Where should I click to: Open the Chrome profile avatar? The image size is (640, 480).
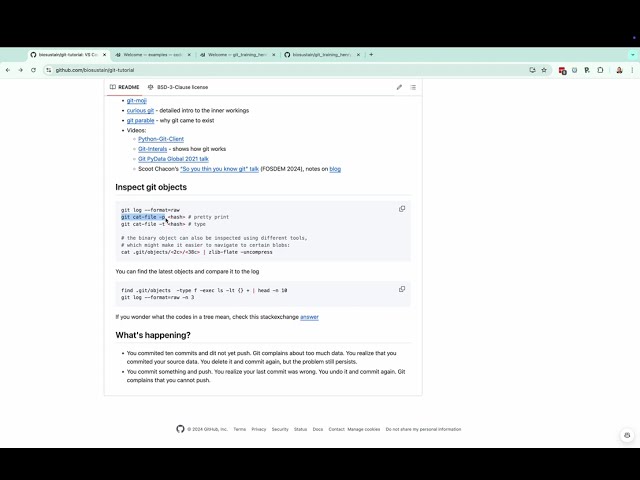pos(619,70)
